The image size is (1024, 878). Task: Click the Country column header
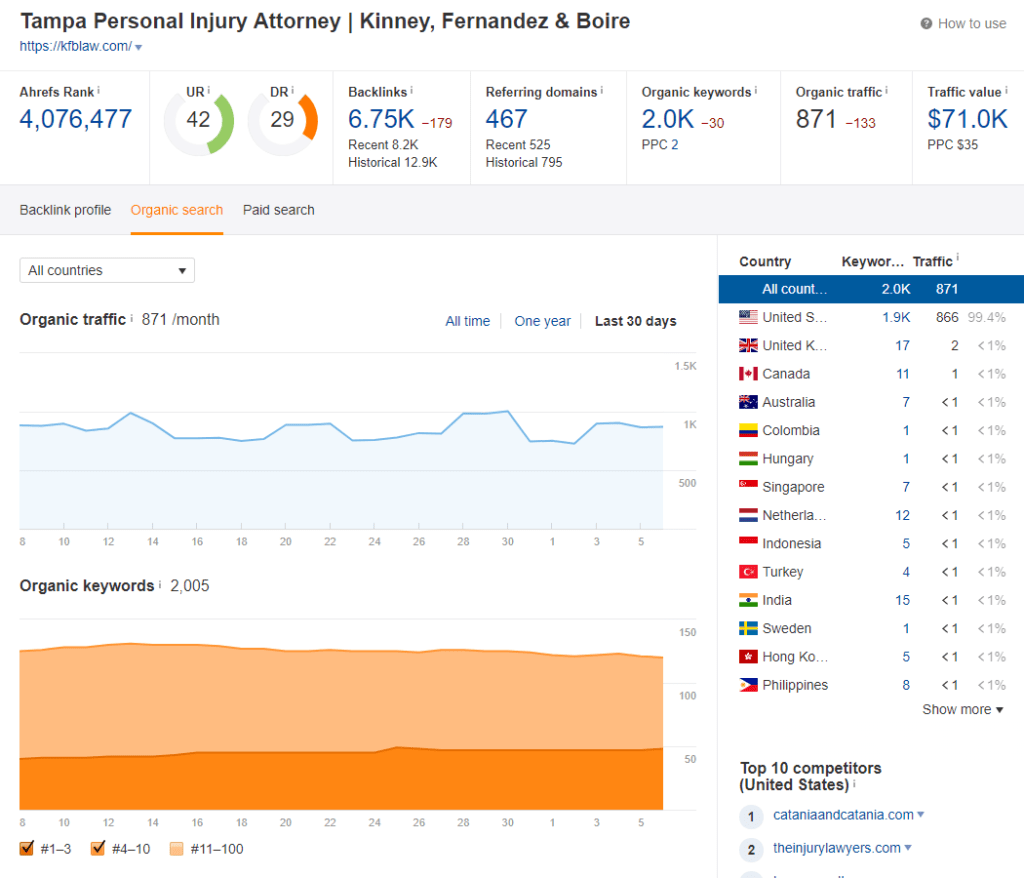tap(765, 261)
